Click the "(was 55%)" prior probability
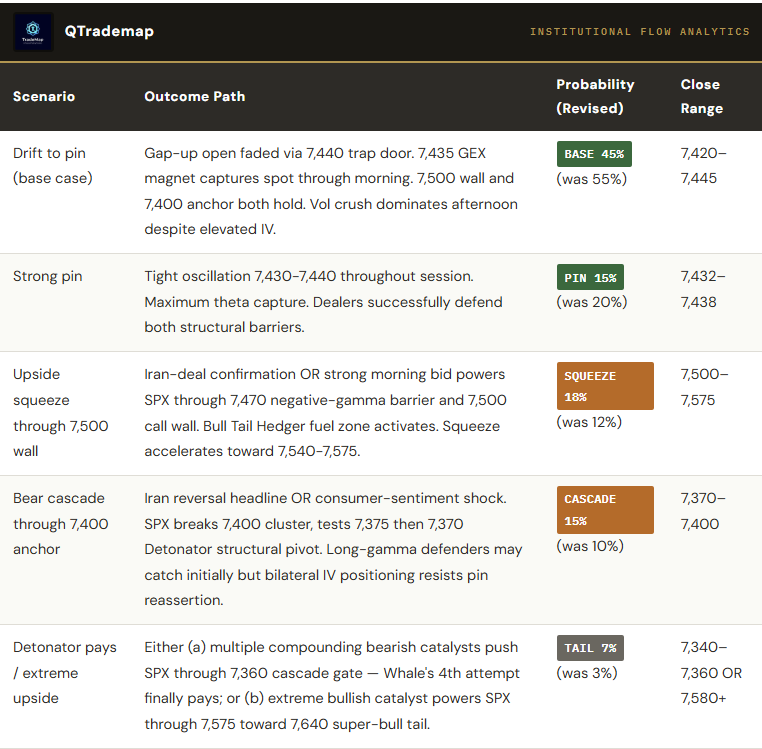Image resolution: width=762 pixels, height=749 pixels. (591, 179)
